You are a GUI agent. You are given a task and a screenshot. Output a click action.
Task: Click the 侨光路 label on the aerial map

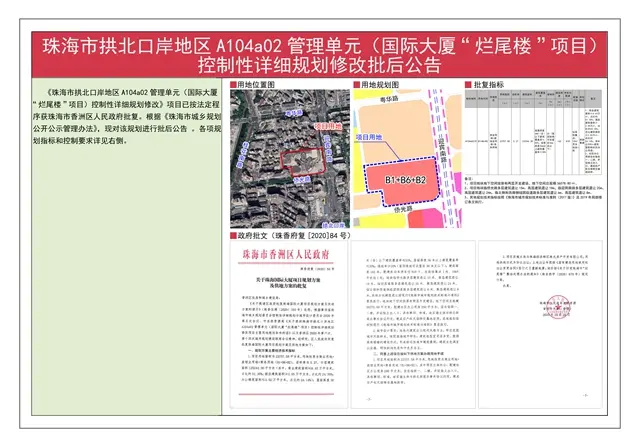click(302, 179)
